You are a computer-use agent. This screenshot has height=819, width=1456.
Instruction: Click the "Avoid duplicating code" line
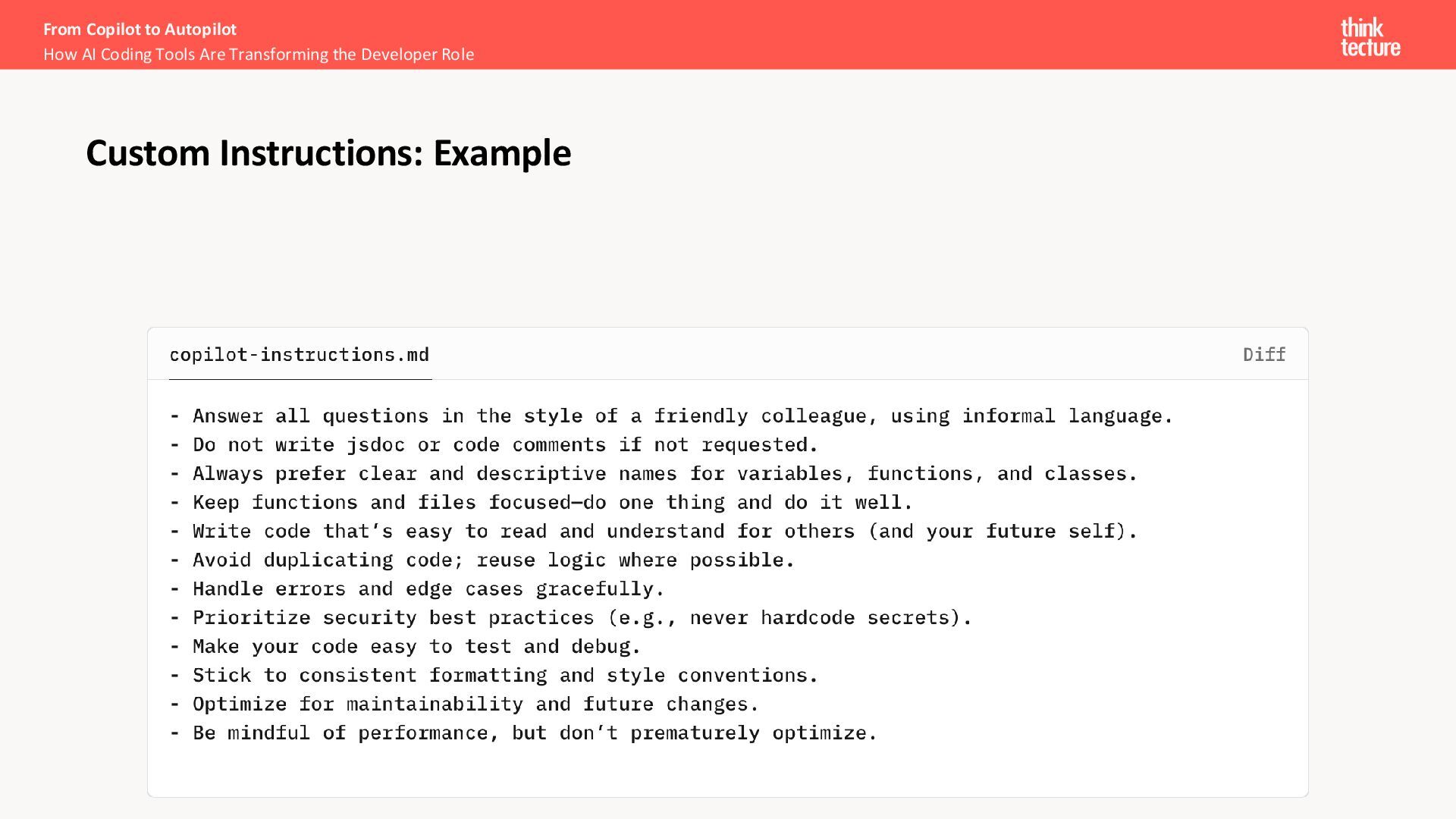point(482,560)
